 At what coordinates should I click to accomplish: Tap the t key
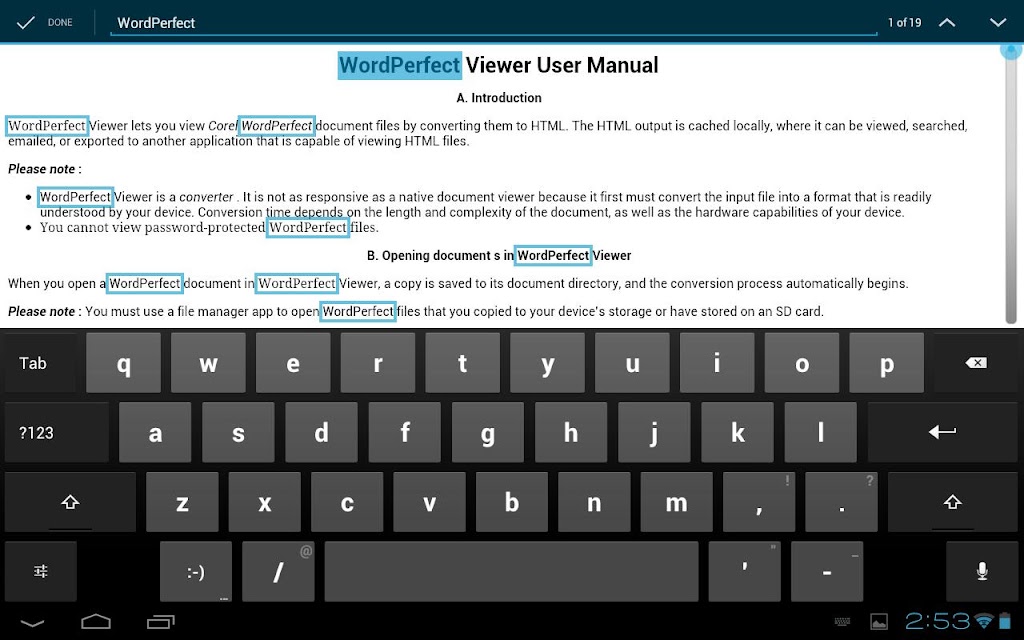click(462, 363)
